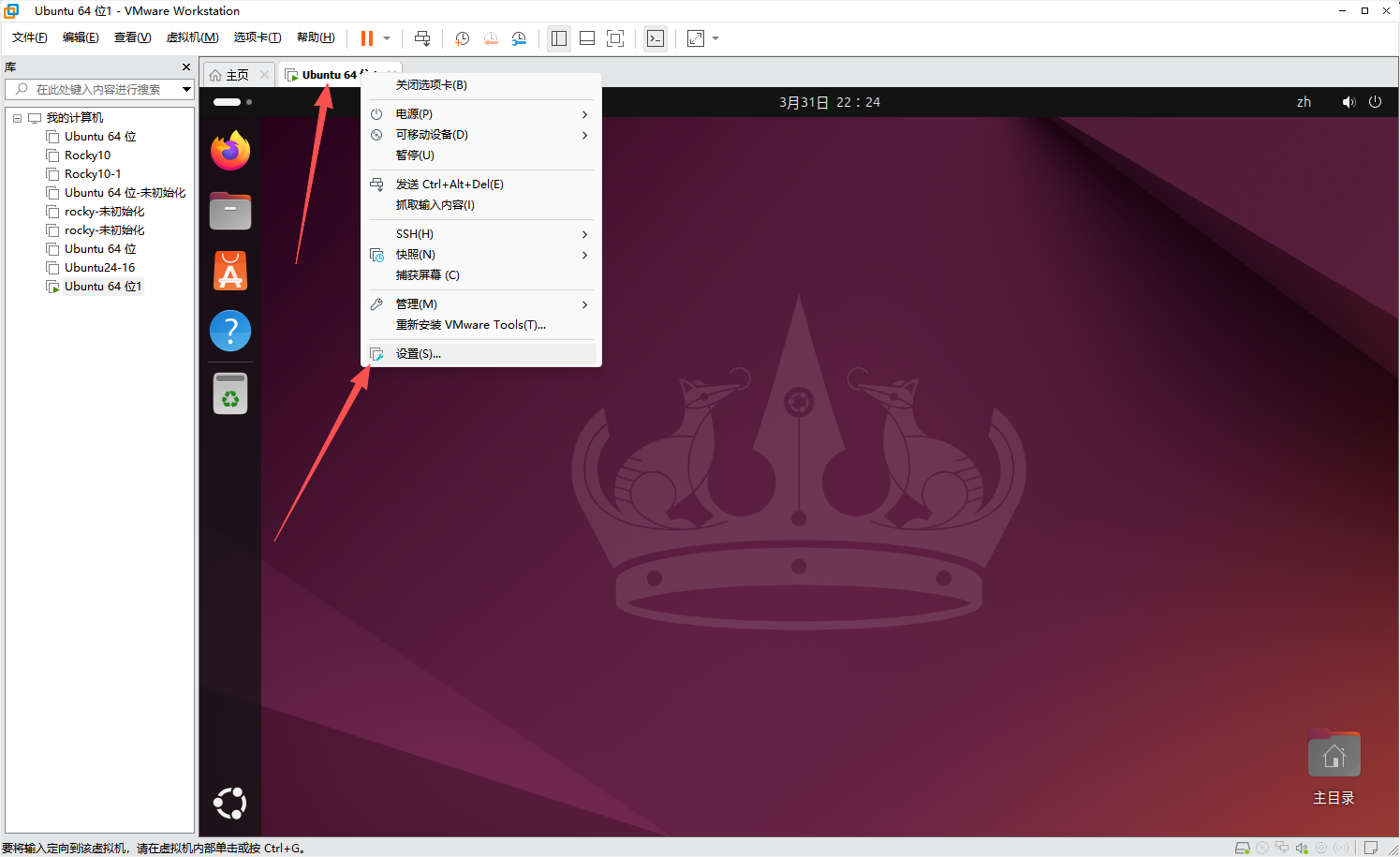Click the full screen mode toolbar icon

(x=615, y=38)
